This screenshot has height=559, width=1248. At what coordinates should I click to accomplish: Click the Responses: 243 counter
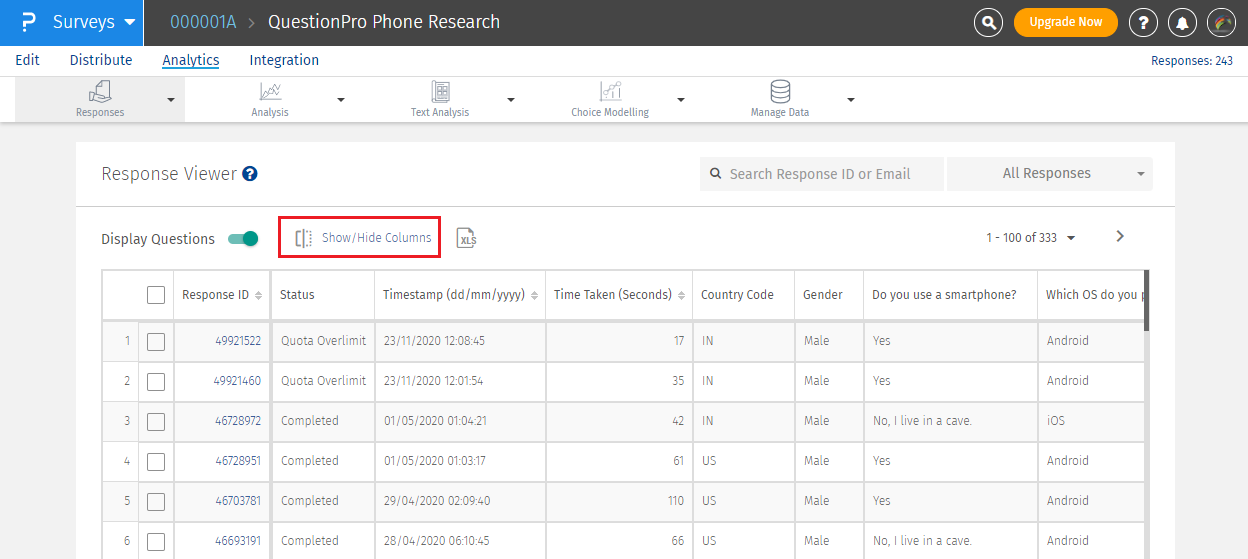click(x=1192, y=61)
